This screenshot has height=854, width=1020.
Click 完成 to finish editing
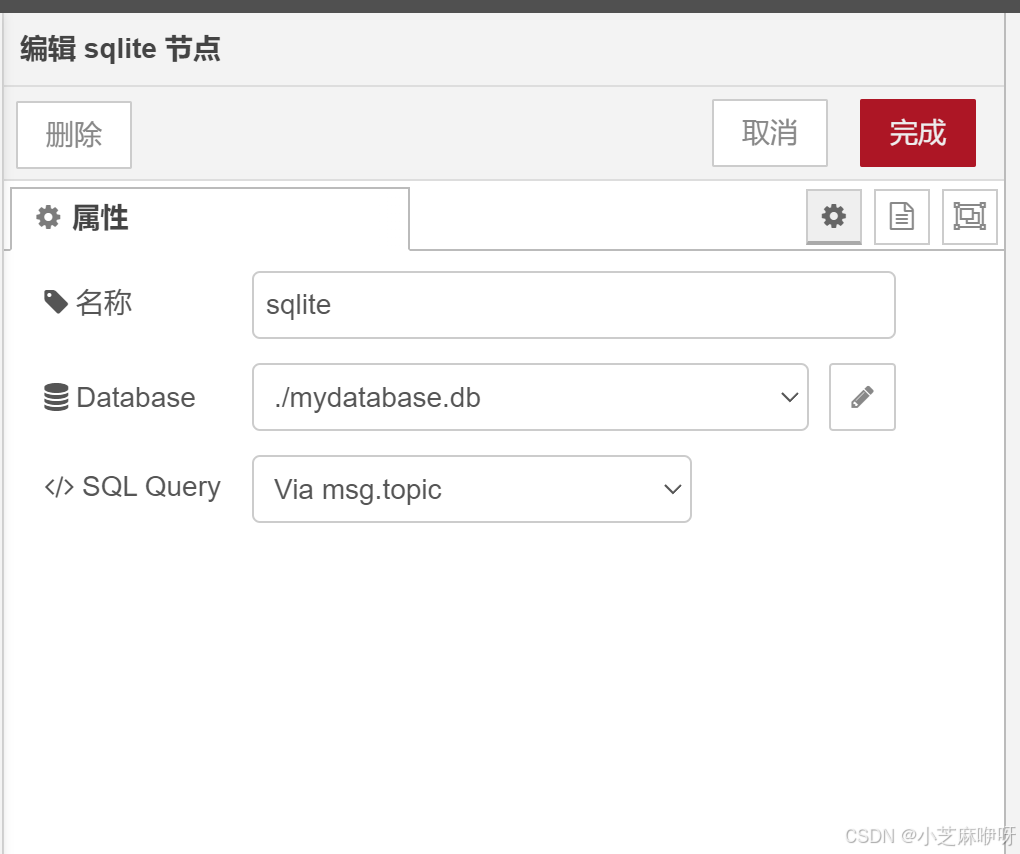click(x=917, y=133)
